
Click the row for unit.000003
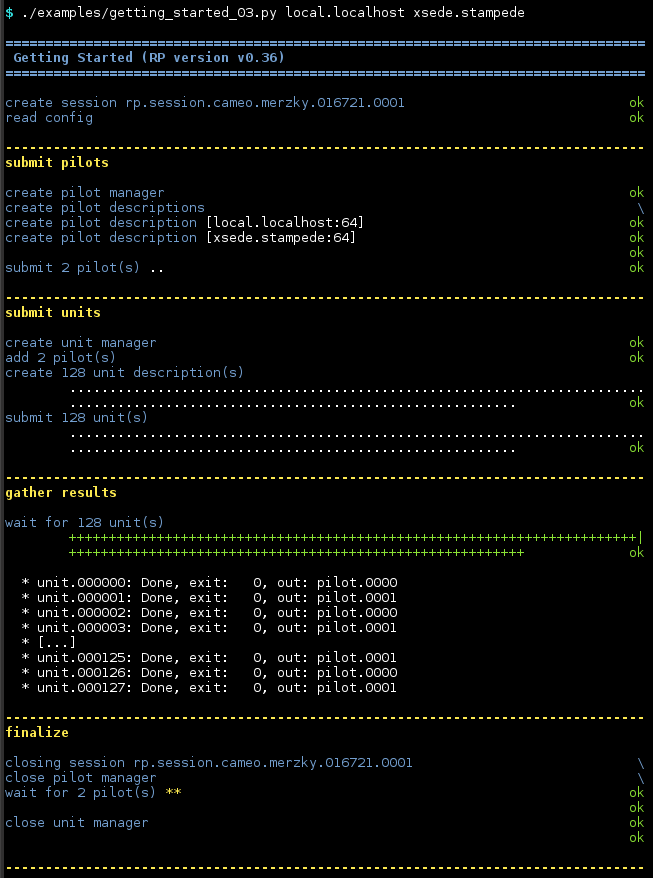(x=209, y=628)
